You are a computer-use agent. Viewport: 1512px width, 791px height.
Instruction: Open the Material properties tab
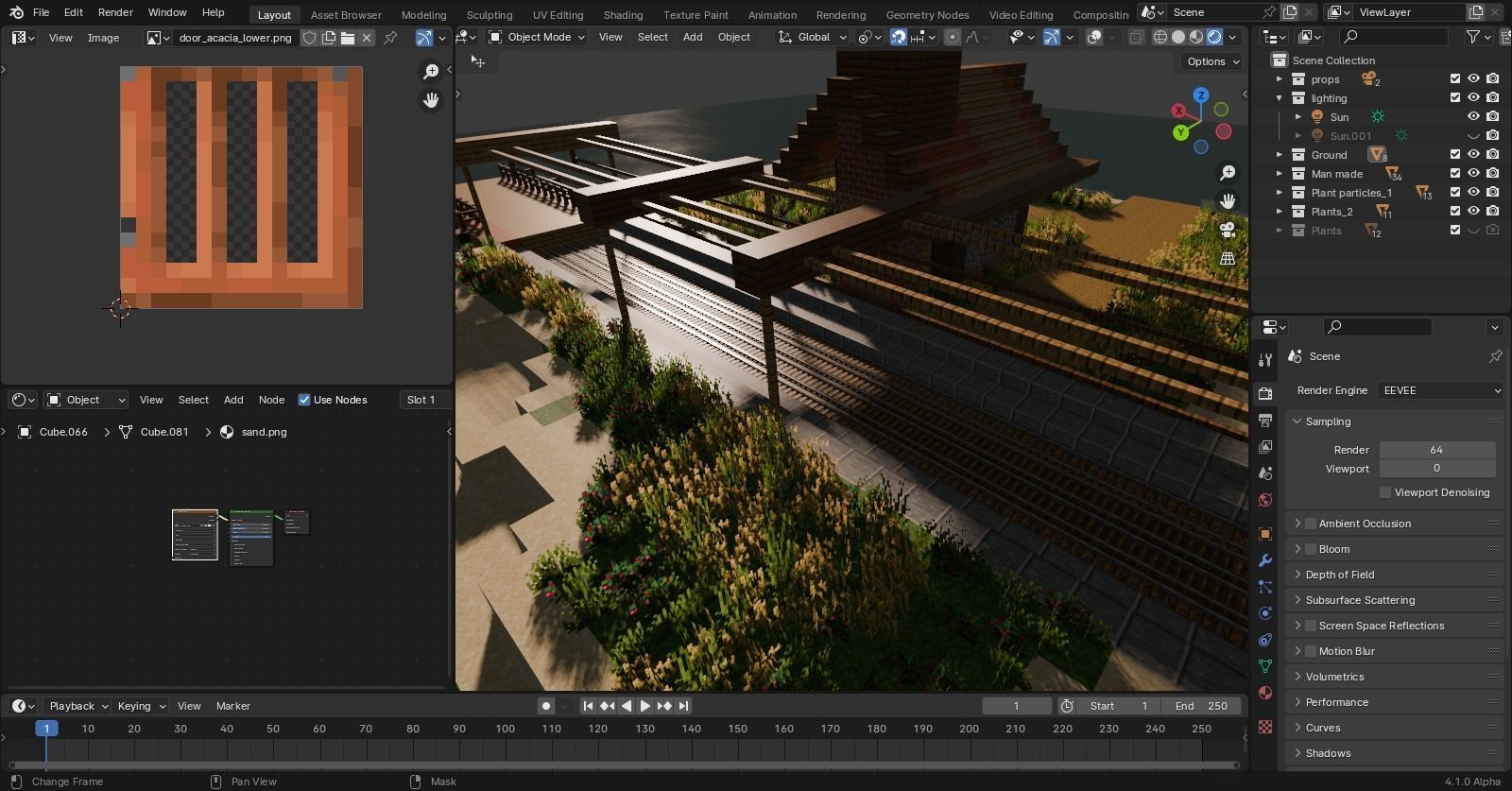tap(1265, 693)
